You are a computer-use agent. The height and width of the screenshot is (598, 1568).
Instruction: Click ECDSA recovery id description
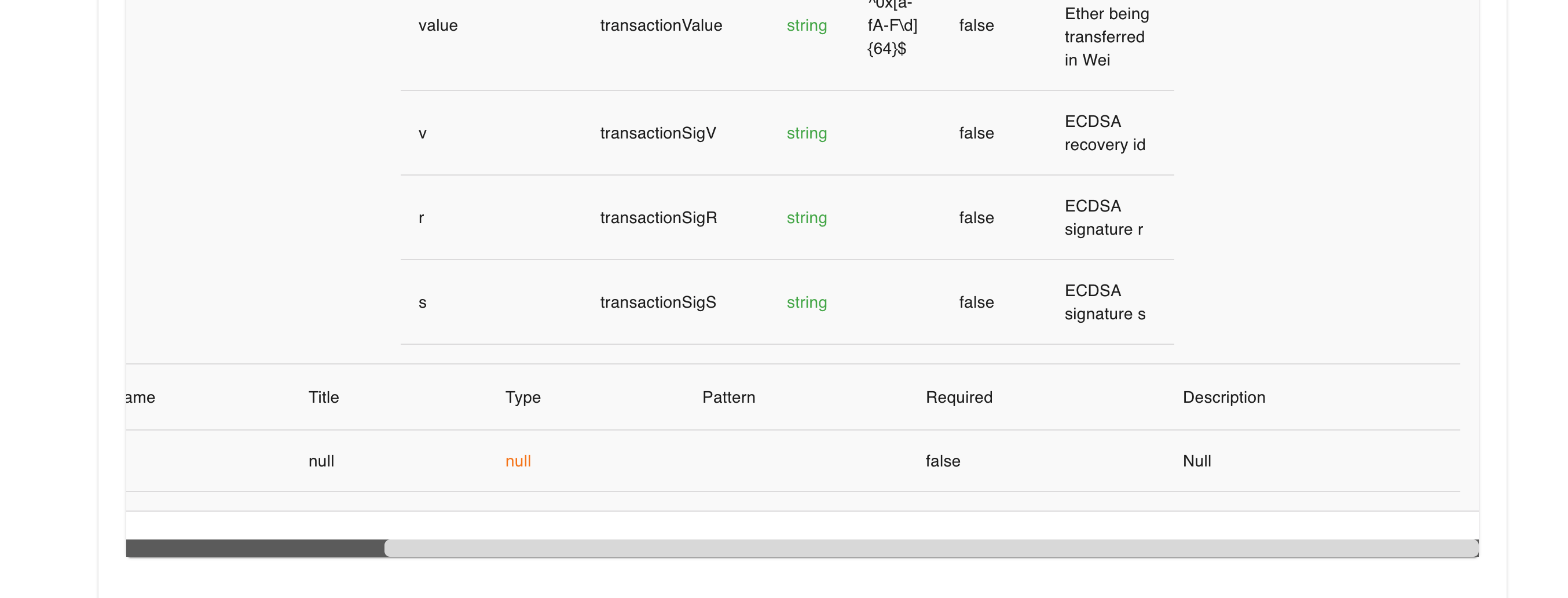tap(1105, 133)
